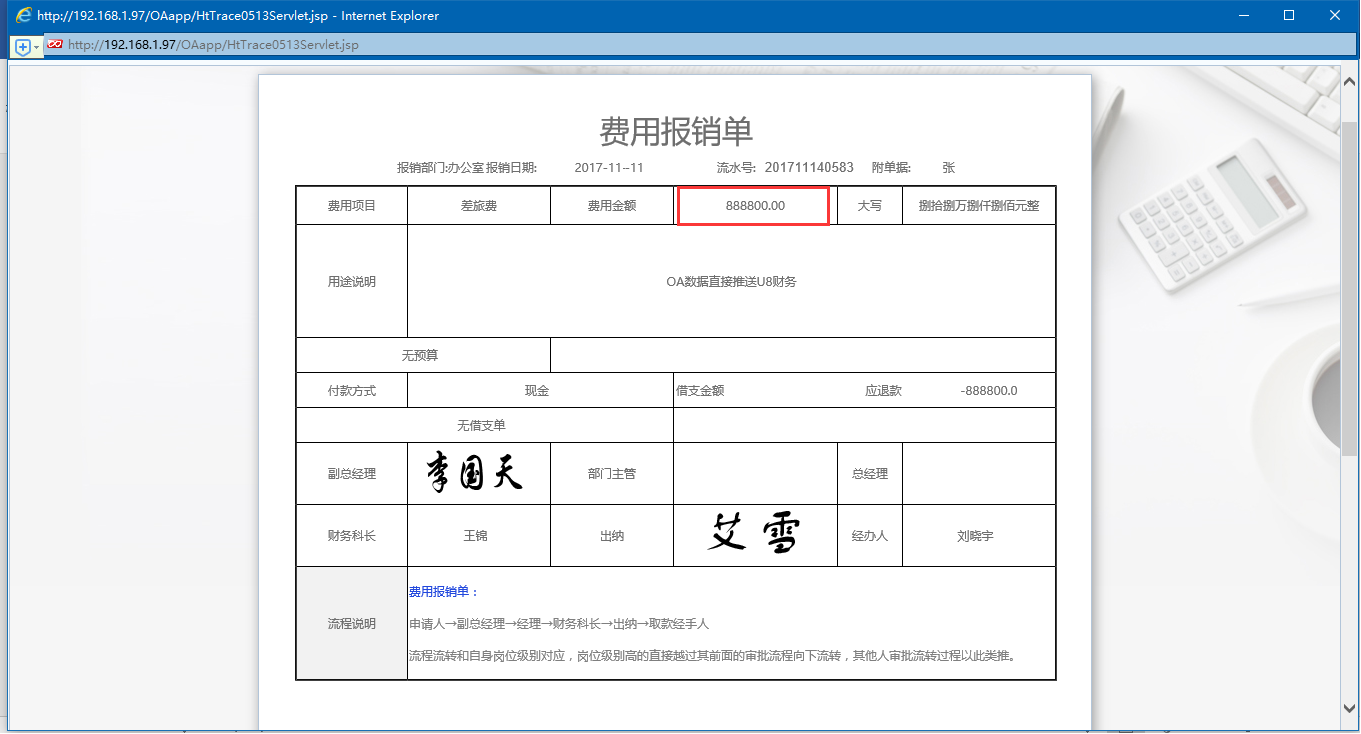Click the blue add-site shield icon beside the address bar
The width and height of the screenshot is (1361, 734).
pyautogui.click(x=21, y=44)
